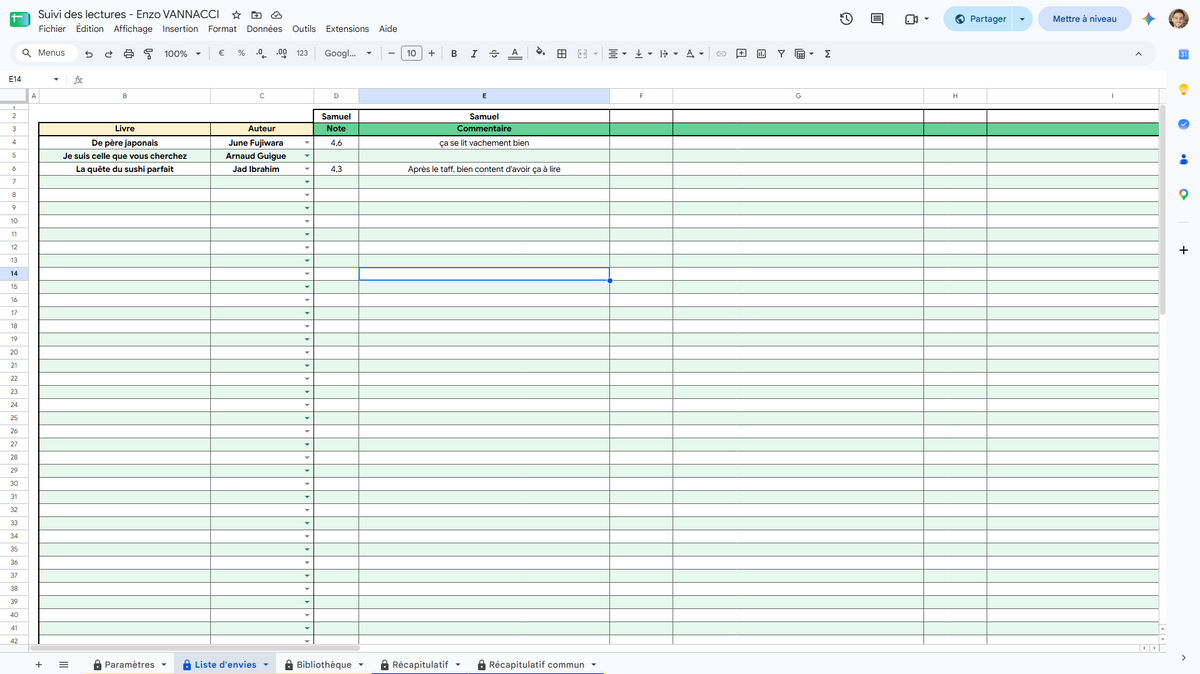Star this document
Image resolution: width=1200 pixels, height=674 pixels.
[236, 15]
